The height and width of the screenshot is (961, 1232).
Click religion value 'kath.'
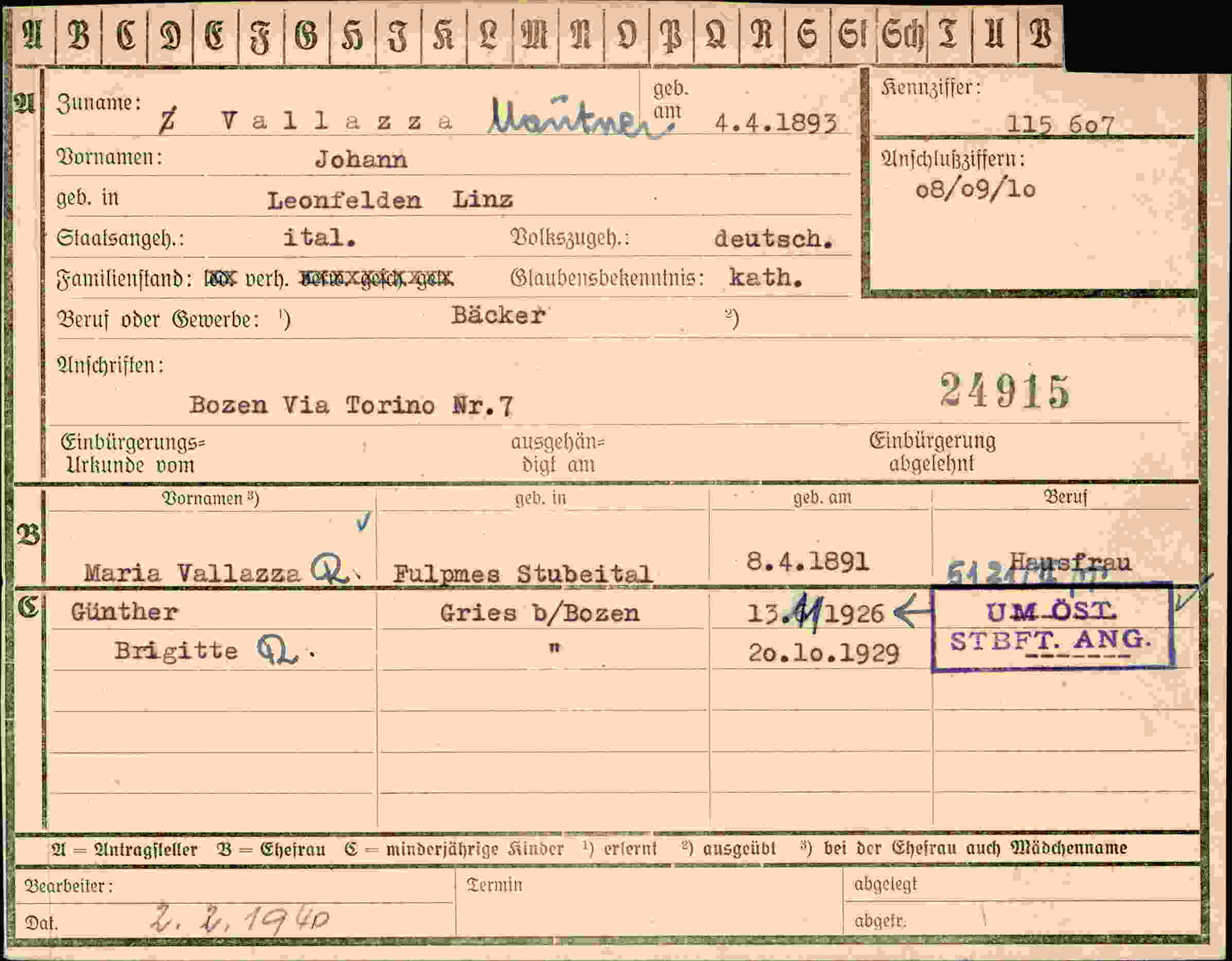766,277
